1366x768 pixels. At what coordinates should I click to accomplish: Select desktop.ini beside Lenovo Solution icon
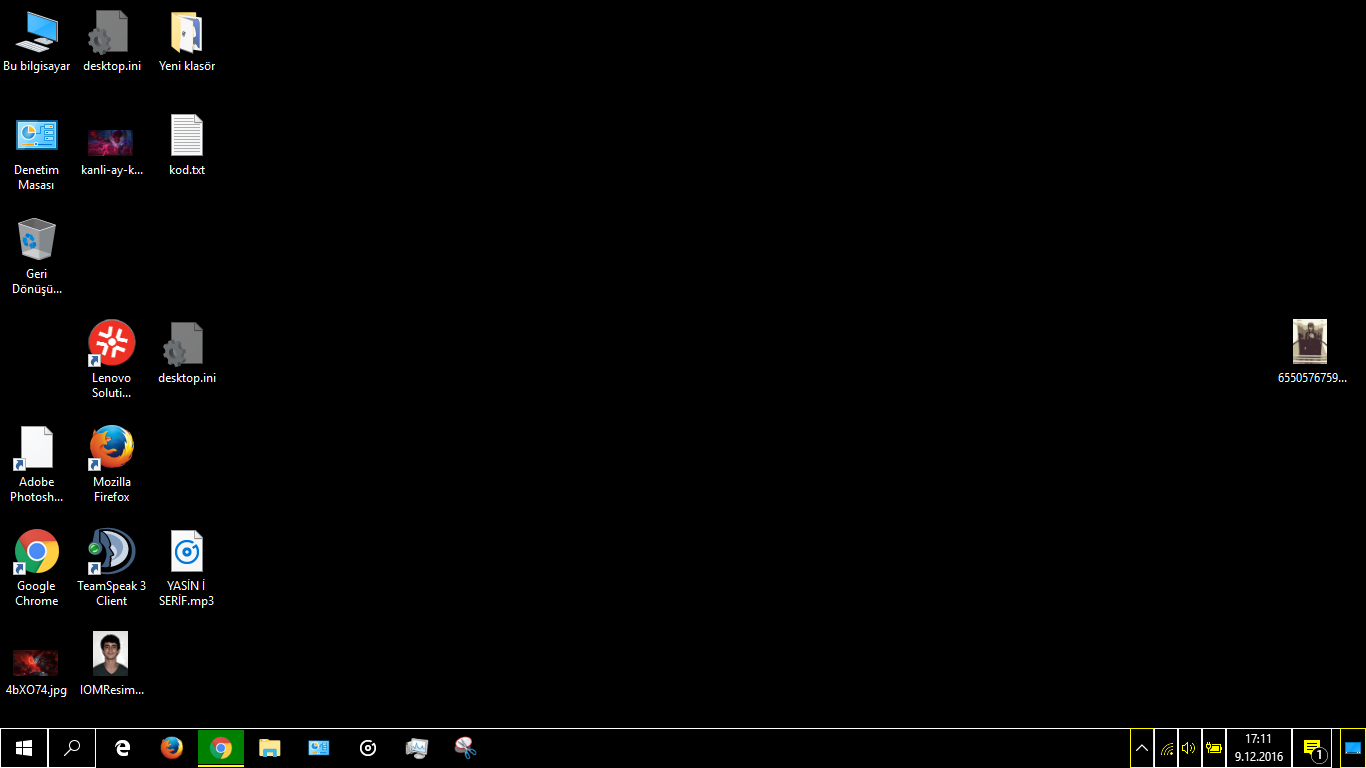(x=187, y=354)
